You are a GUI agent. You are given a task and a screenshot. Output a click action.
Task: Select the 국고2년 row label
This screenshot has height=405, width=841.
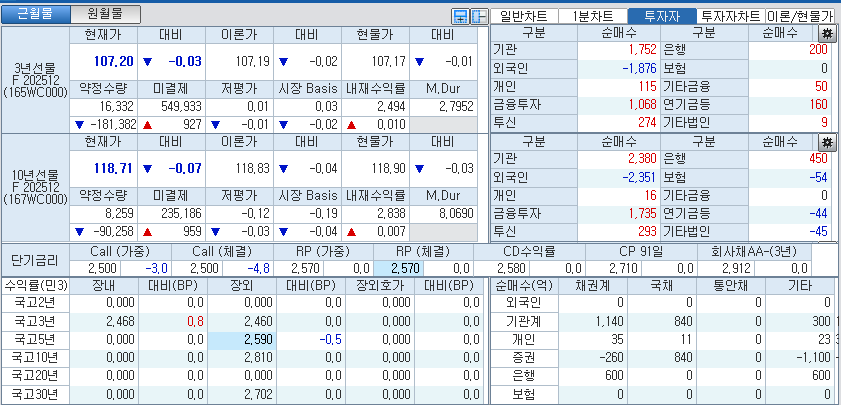35,303
